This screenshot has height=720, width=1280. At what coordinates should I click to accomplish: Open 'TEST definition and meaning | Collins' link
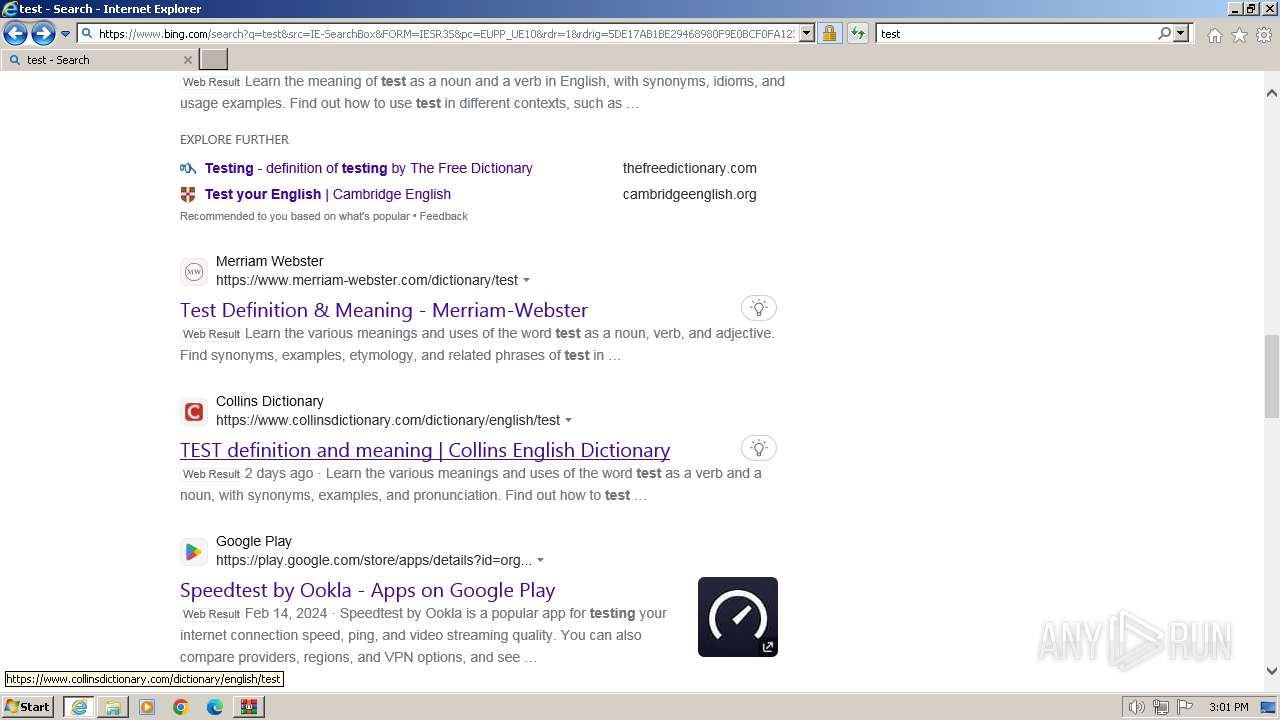tap(425, 450)
